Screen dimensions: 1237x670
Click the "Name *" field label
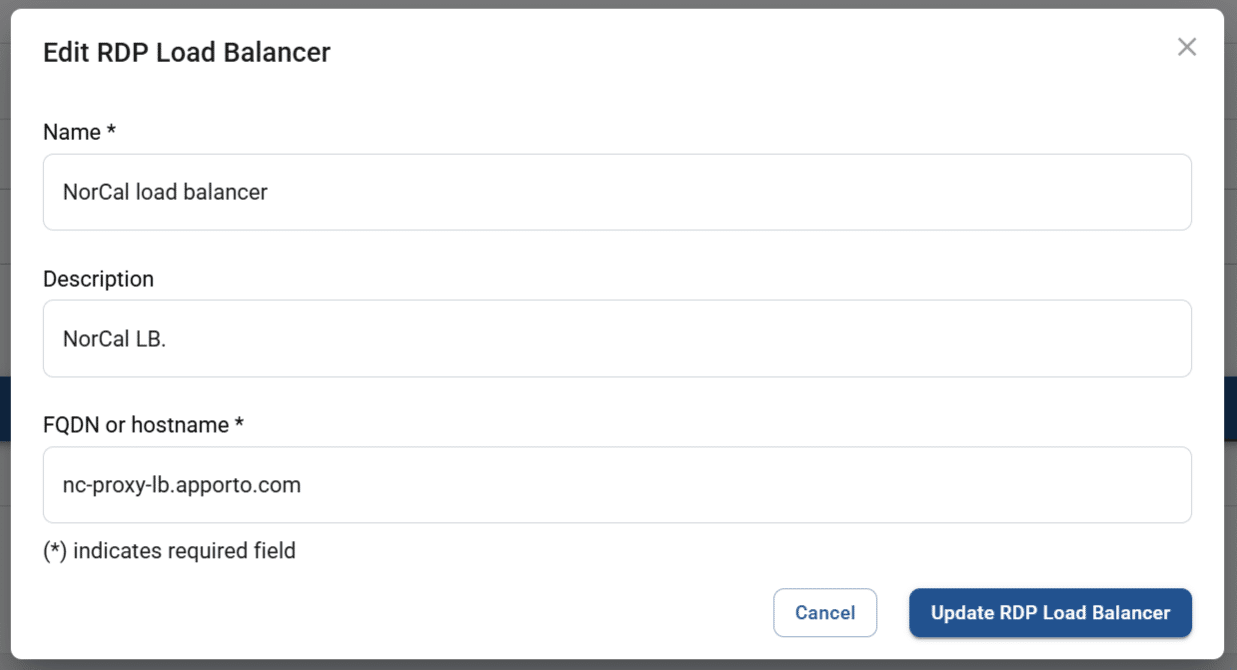click(72, 133)
